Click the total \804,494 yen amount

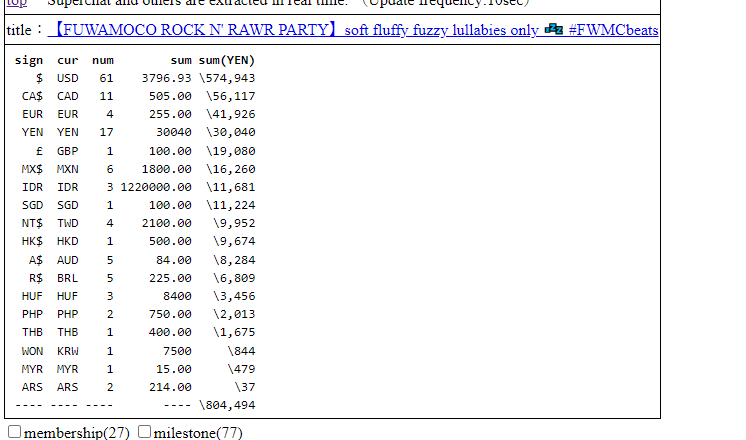[x=227, y=405]
